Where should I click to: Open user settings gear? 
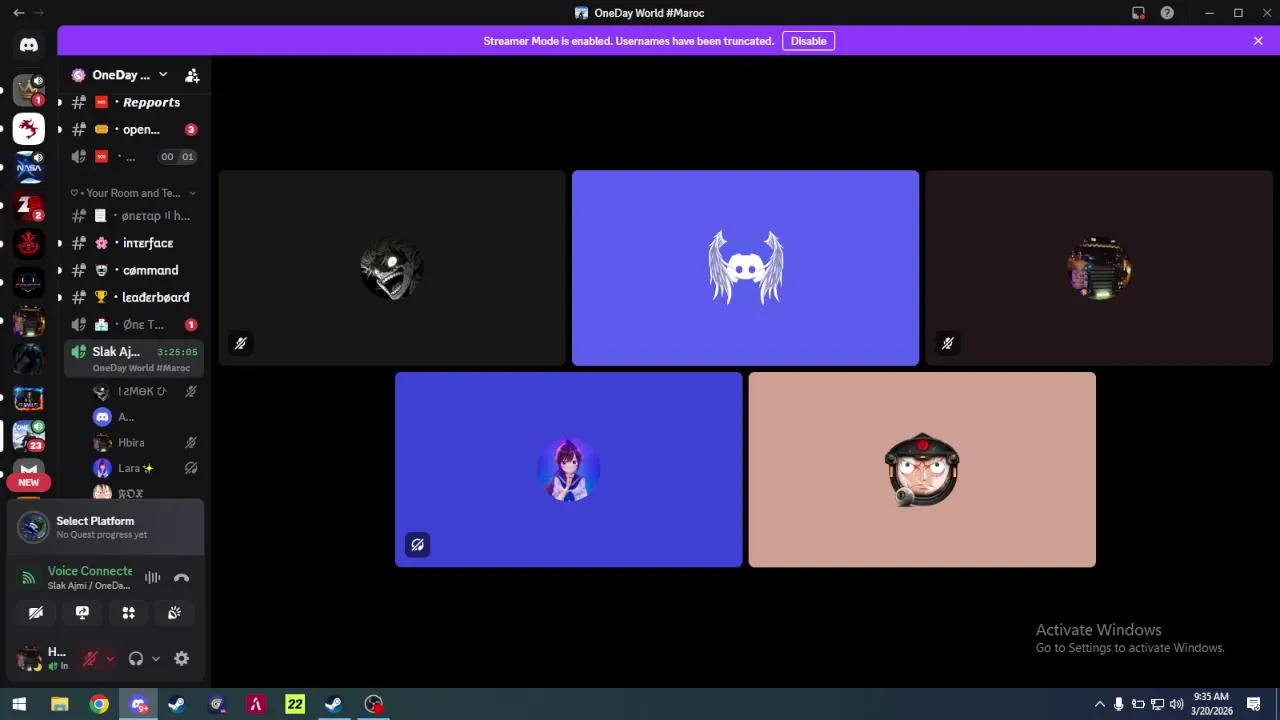click(181, 658)
